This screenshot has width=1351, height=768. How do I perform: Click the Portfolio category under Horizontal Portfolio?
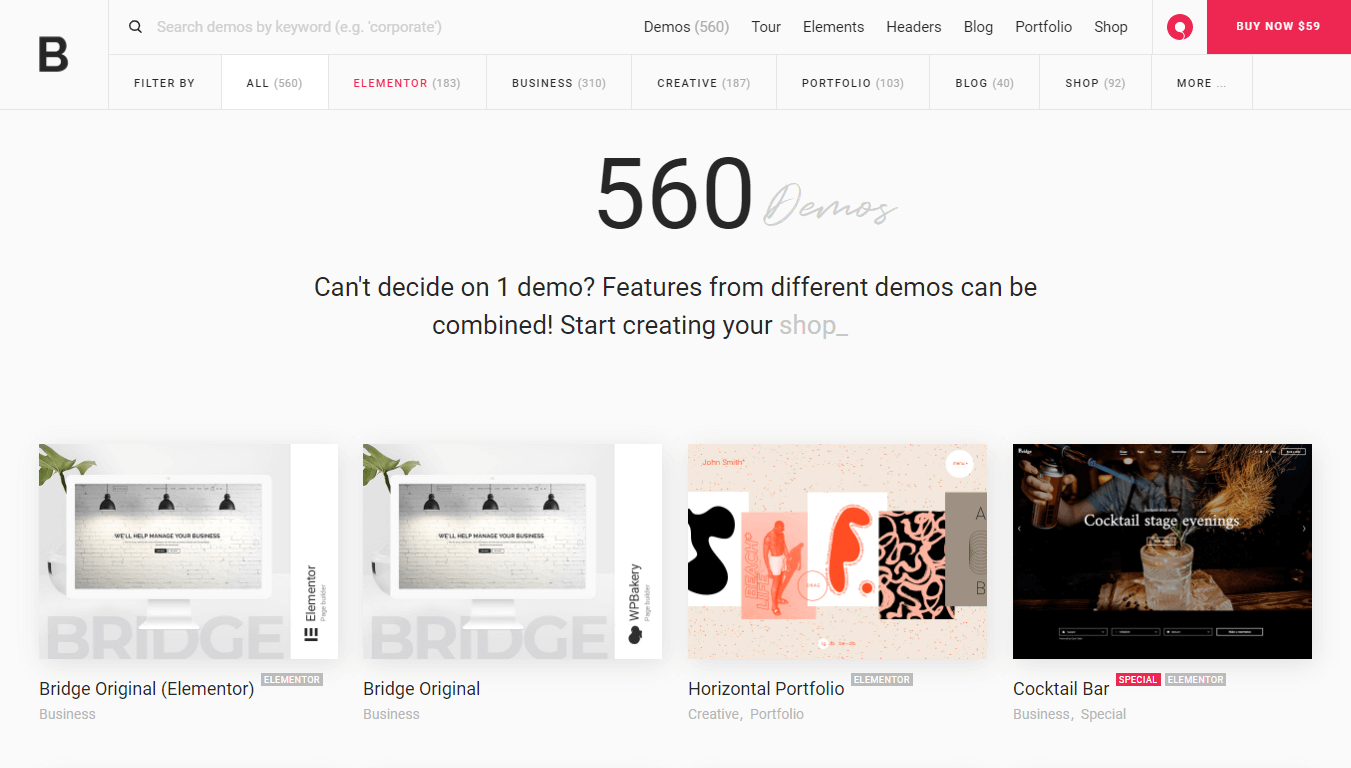pyautogui.click(x=777, y=714)
